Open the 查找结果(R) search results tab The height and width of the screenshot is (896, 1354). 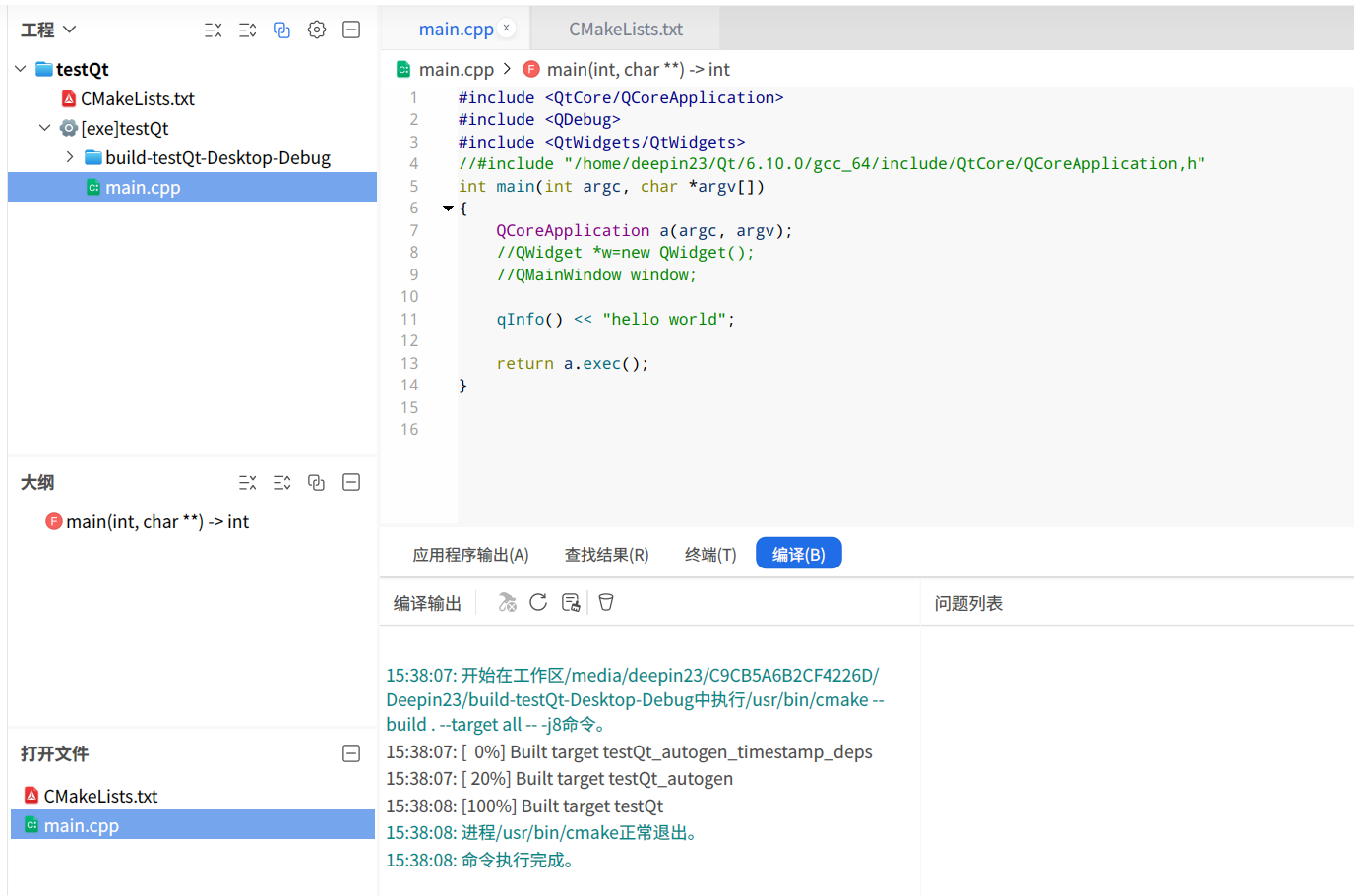(607, 554)
